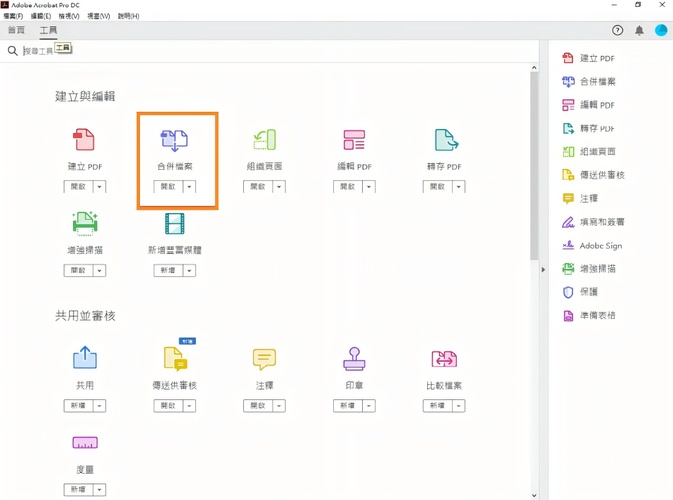Image resolution: width=673 pixels, height=500 pixels.
Task: Click the scroll down arrow of tools list
Action: click(x=534, y=495)
